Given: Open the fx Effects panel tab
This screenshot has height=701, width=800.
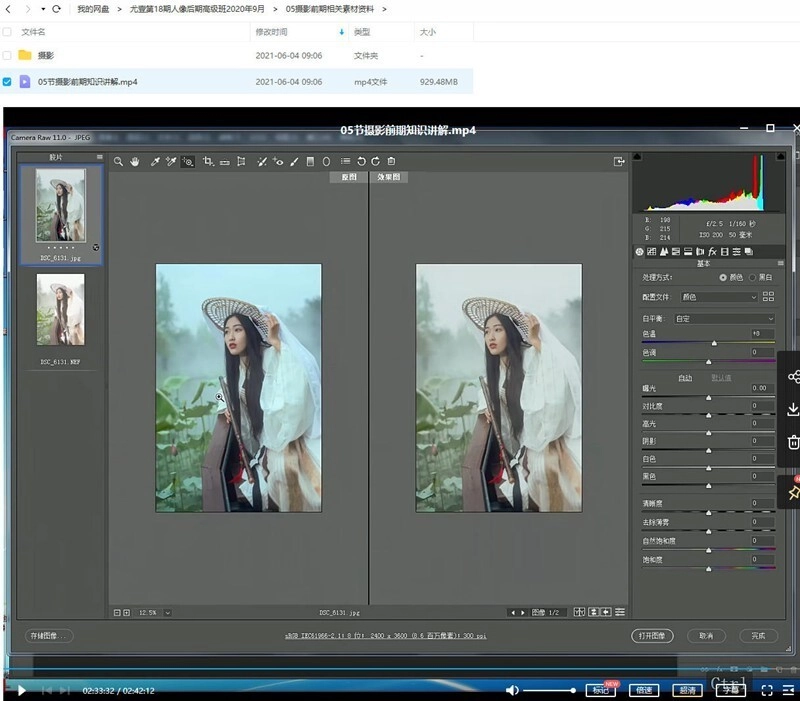Looking at the screenshot, I should point(713,251).
